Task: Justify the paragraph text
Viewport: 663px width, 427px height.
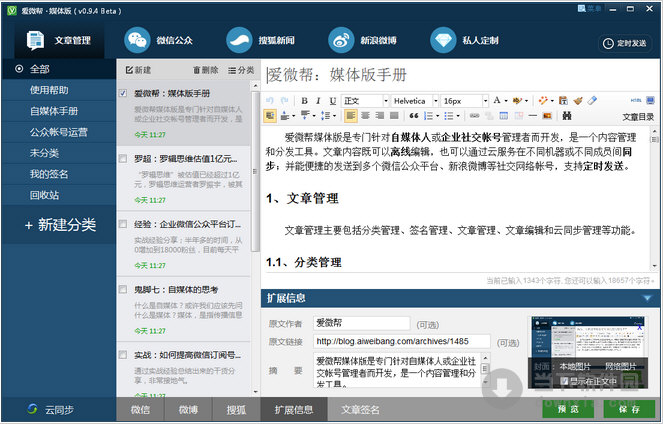Action: point(394,115)
